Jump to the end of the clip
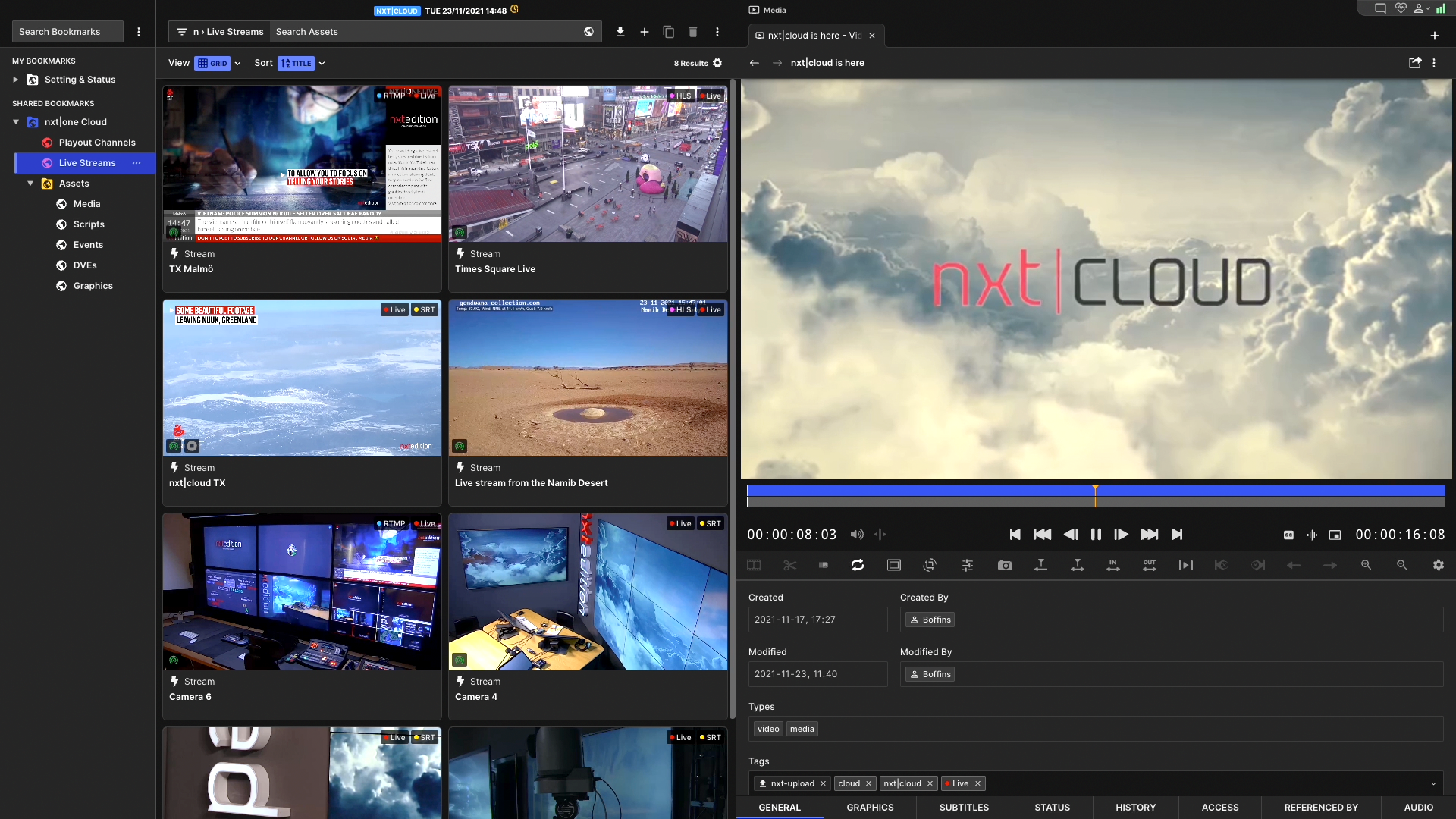The image size is (1456, 819). click(x=1177, y=535)
